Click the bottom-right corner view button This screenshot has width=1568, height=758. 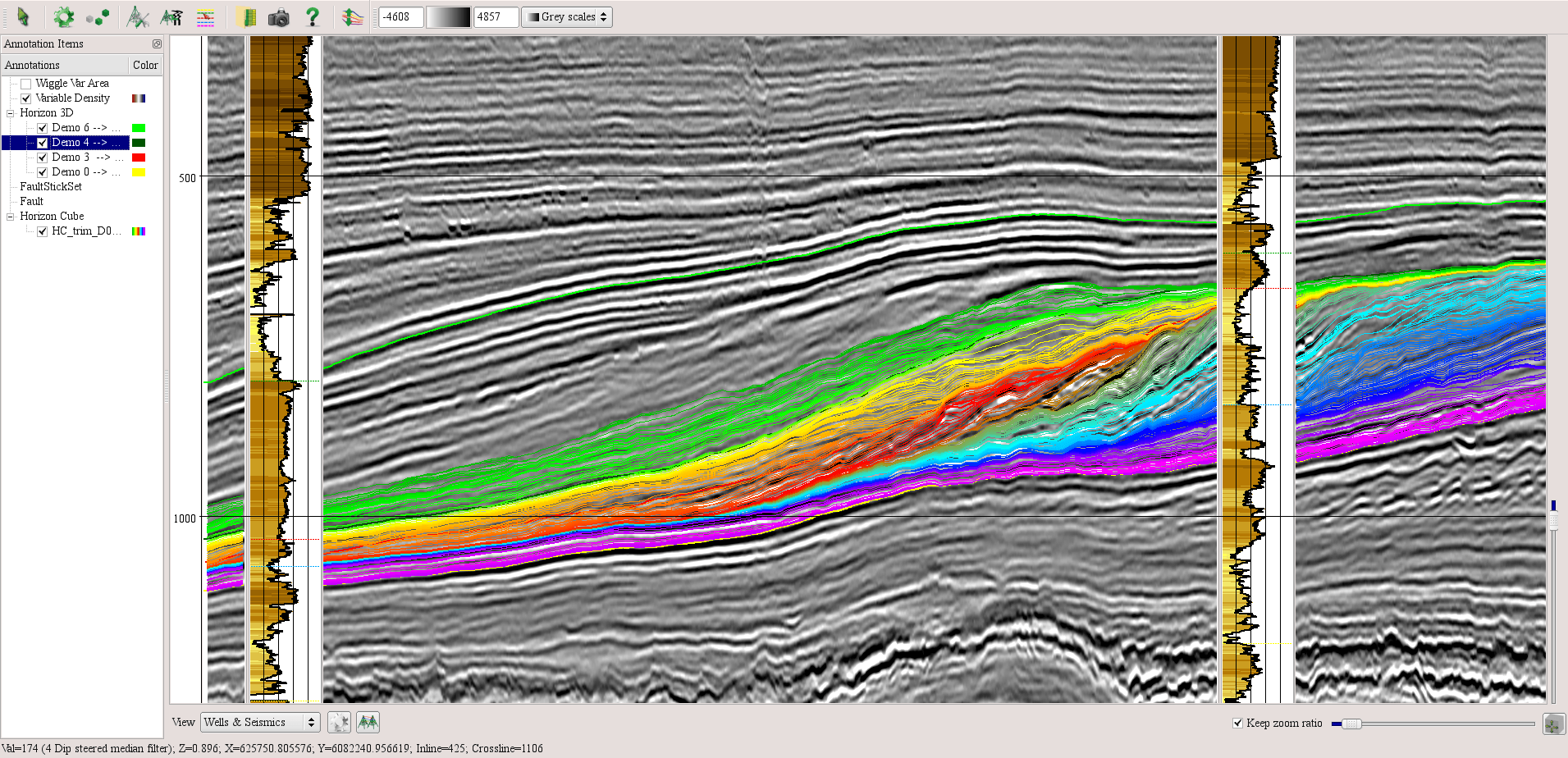coord(1553,724)
